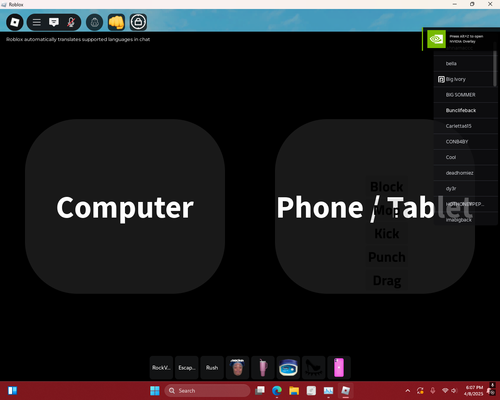The width and height of the screenshot is (500, 400).
Task: Toggle the chat window icon
Action: (54, 22)
